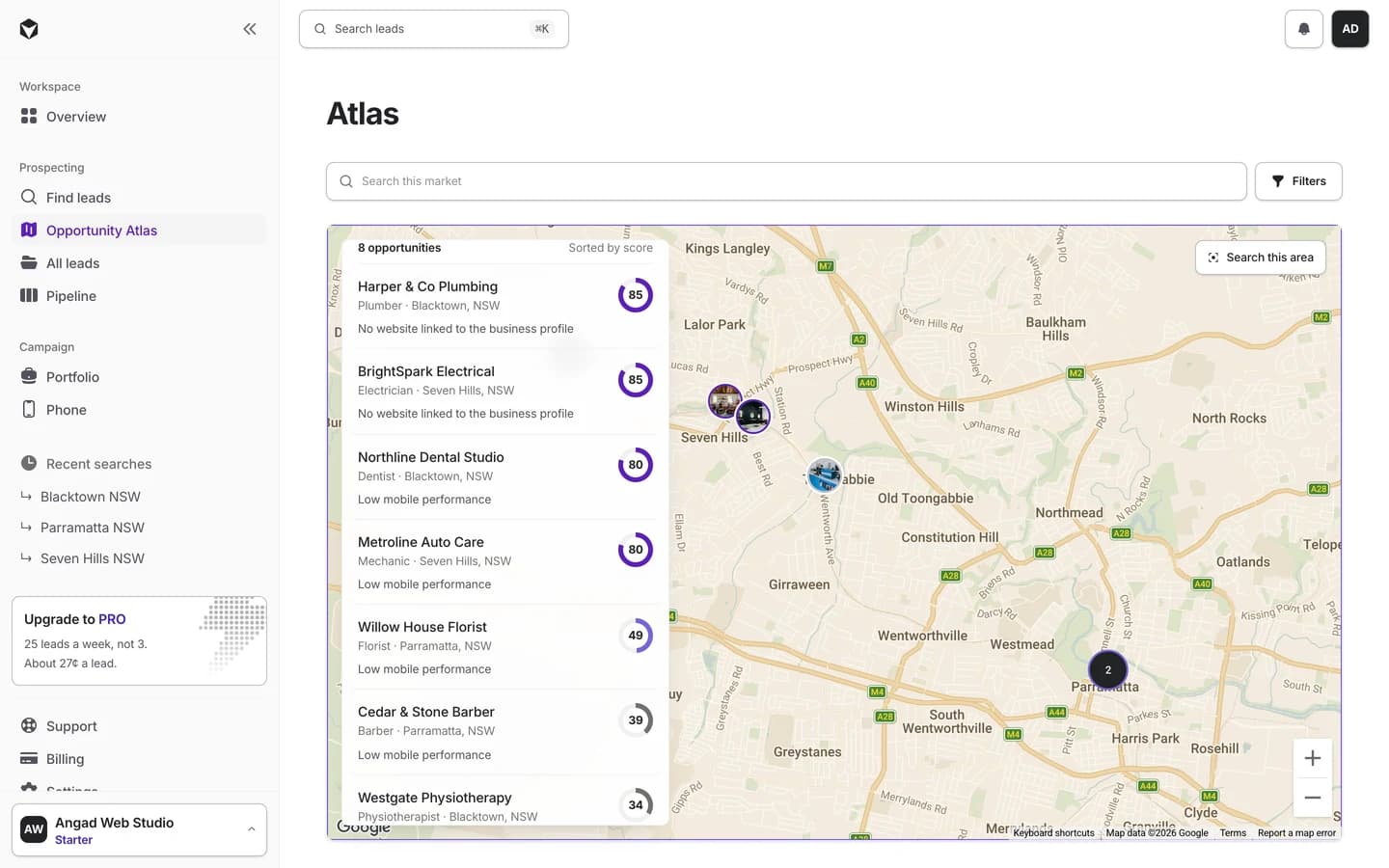
Task: Click the Upgrade to PRO card
Action: (139, 640)
